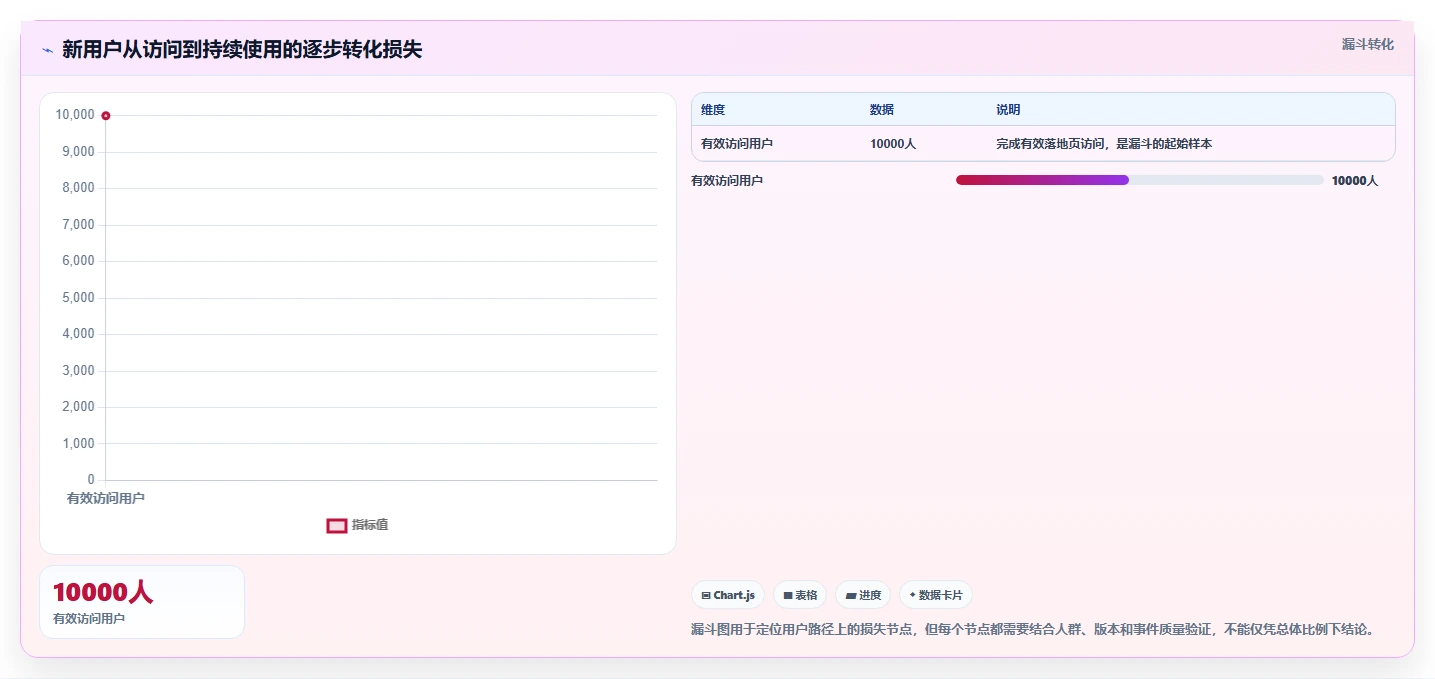
Task: Click the 10,000 y-axis label
Action: click(75, 115)
